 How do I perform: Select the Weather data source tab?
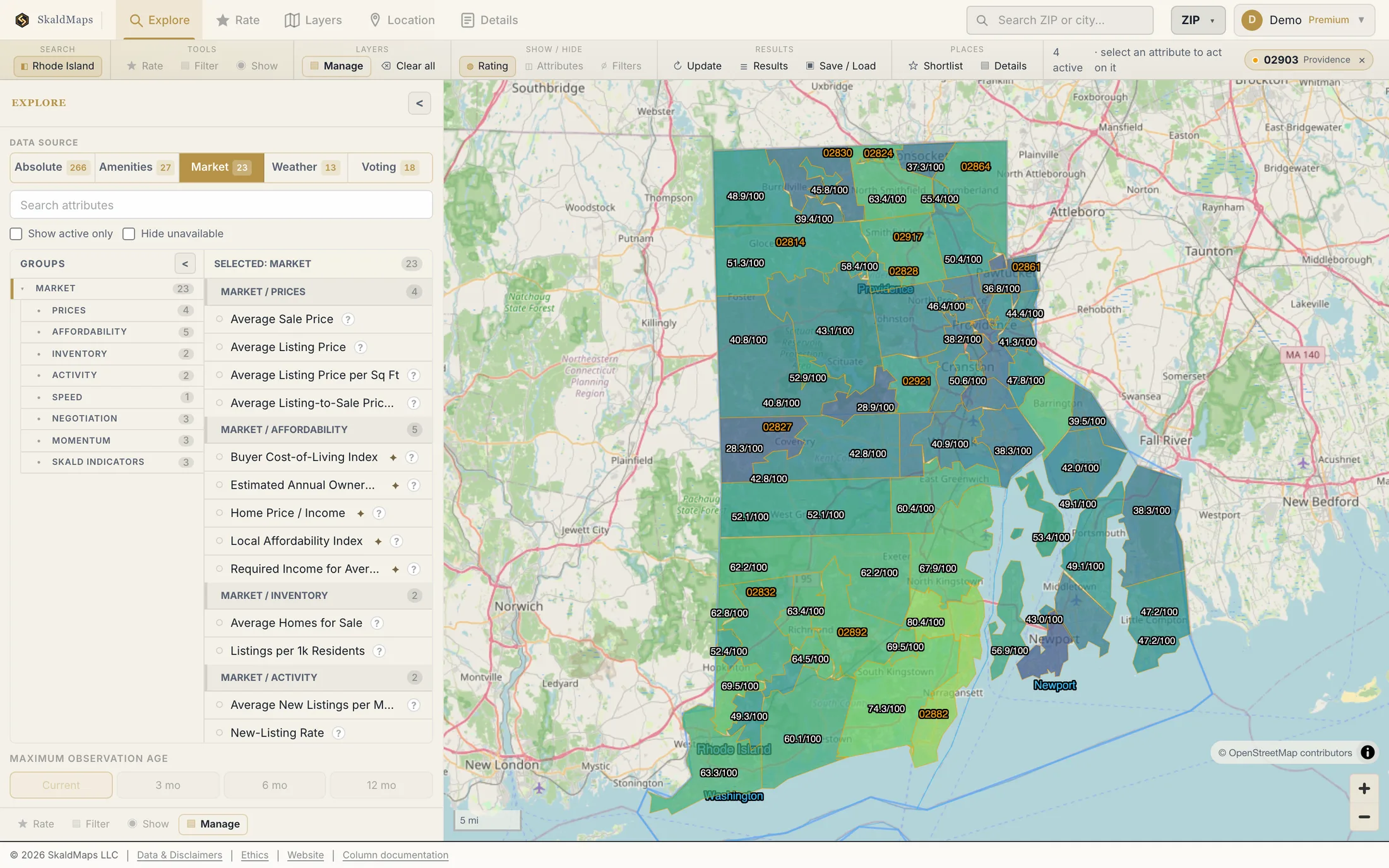click(306, 167)
